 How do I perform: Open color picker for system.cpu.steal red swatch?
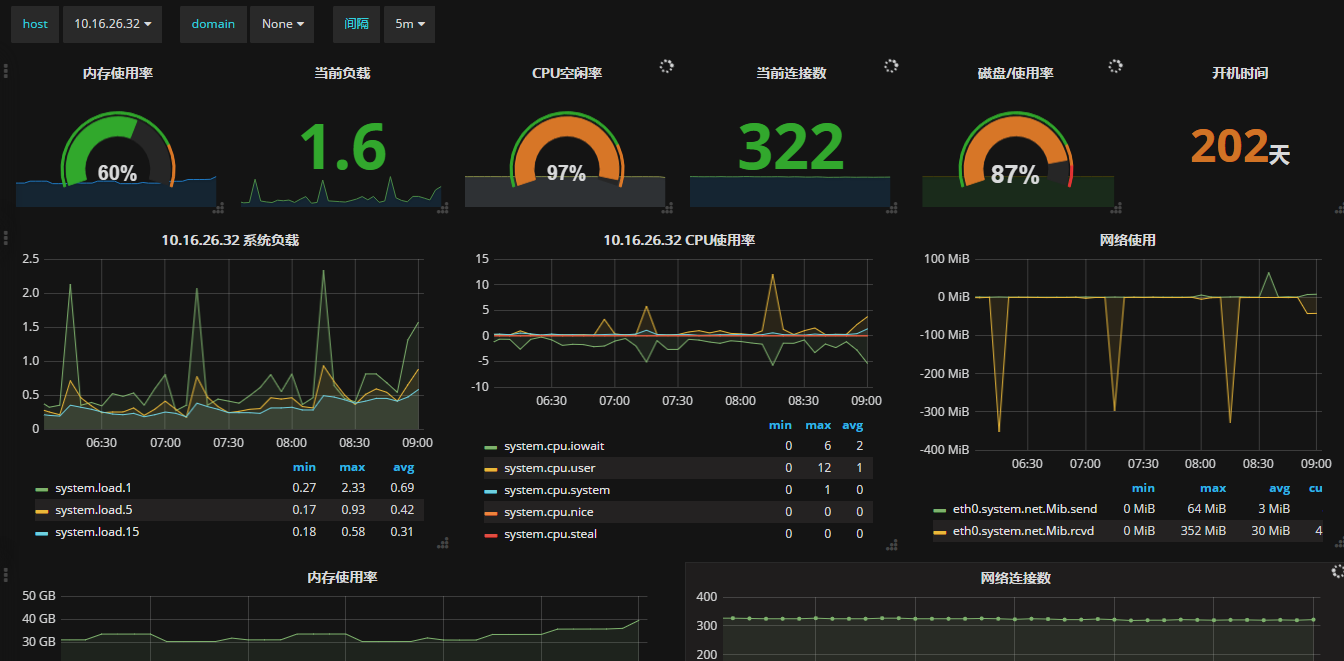pos(490,535)
